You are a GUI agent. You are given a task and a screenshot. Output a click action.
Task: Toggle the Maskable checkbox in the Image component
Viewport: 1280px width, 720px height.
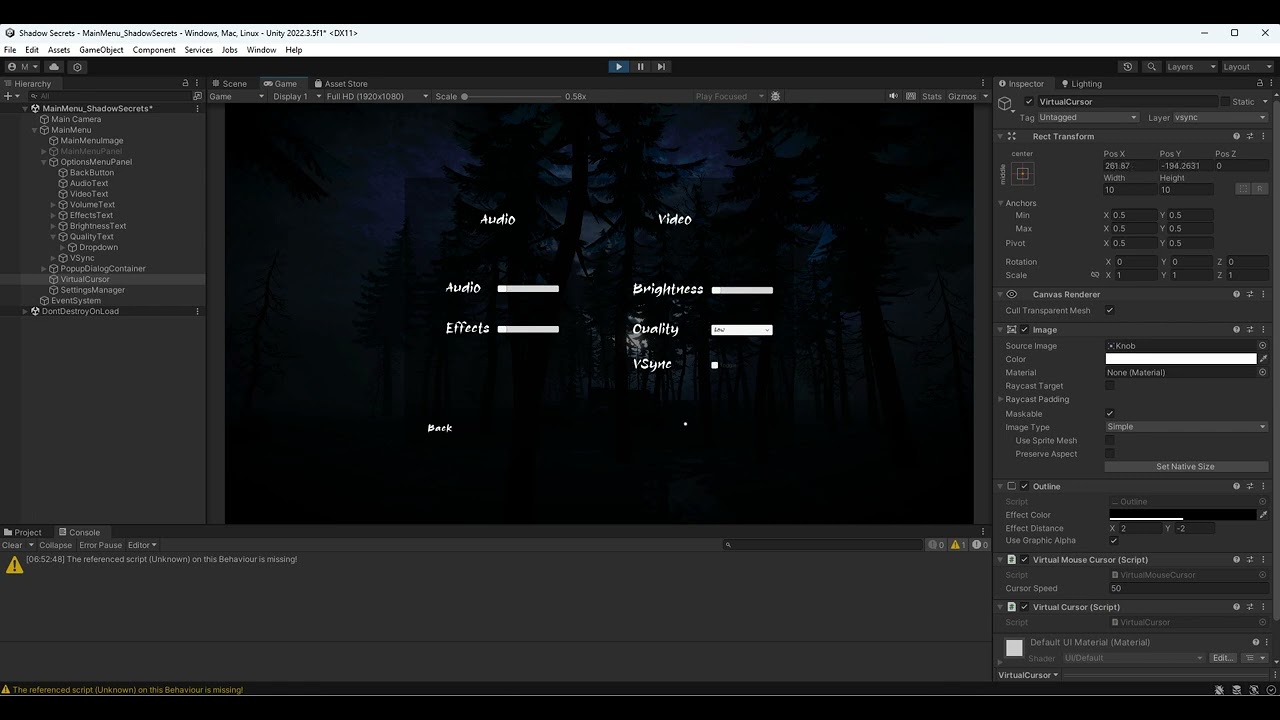pyautogui.click(x=1110, y=413)
